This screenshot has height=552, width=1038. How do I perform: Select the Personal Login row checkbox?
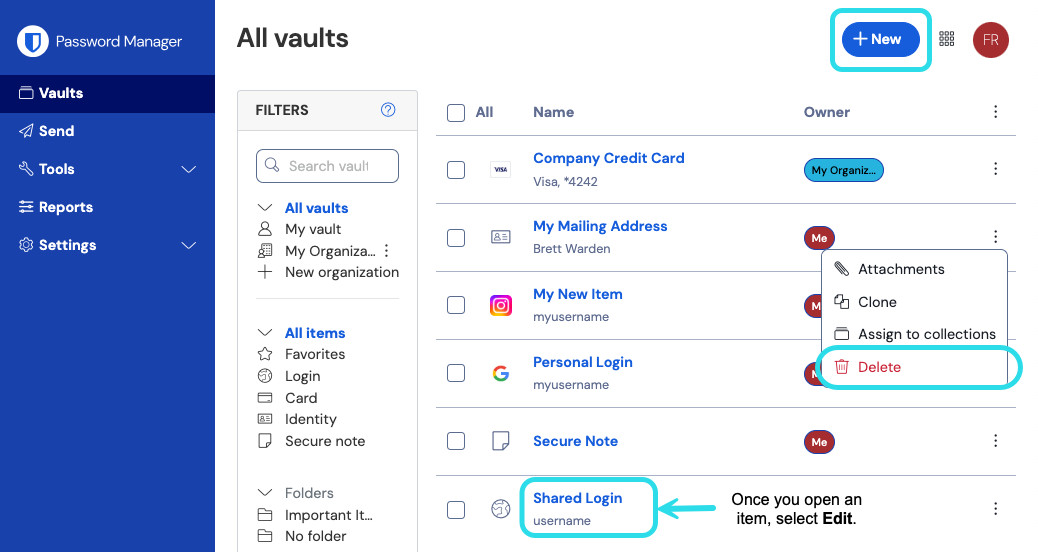[x=456, y=373]
